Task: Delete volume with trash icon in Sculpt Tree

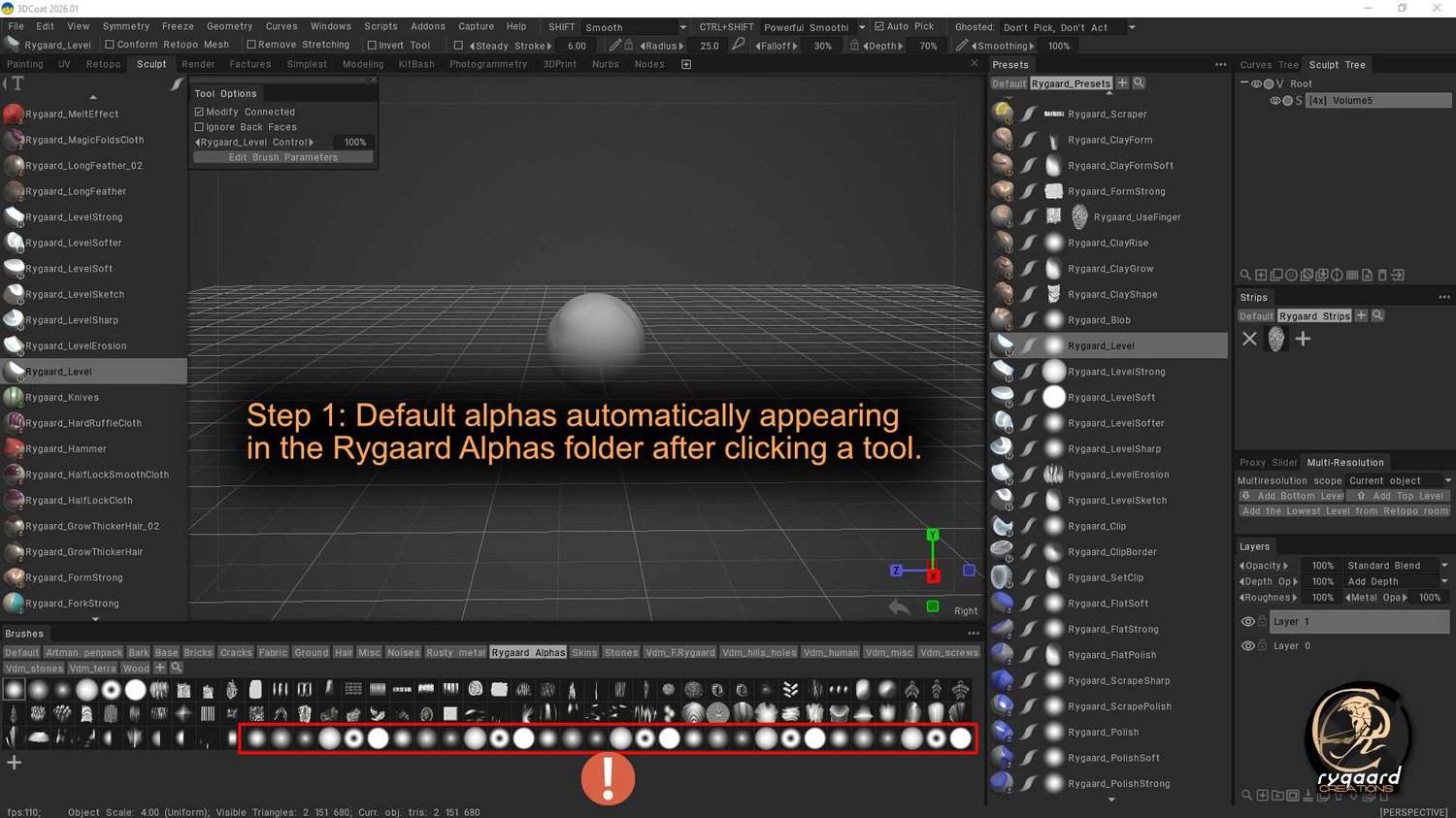Action: [1382, 275]
